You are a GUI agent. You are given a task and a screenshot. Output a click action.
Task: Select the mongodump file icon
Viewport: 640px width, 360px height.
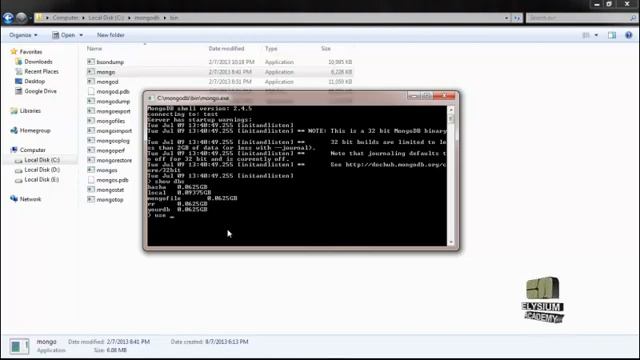click(x=91, y=101)
